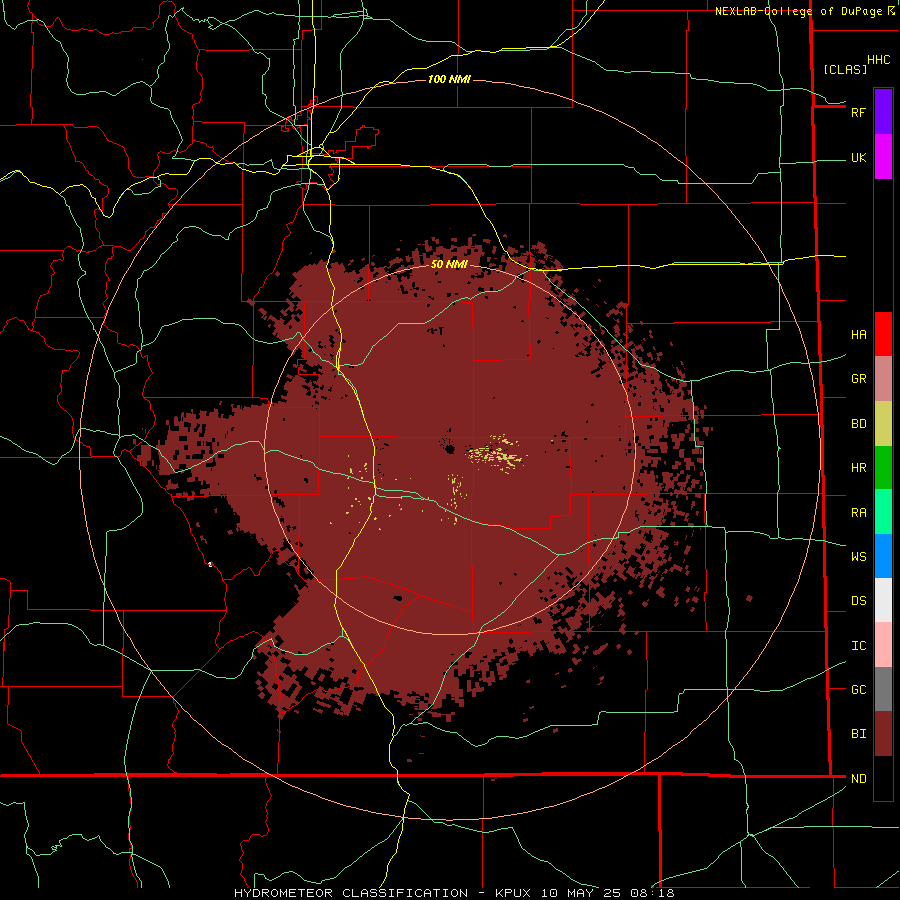Click the "IC" legend label
The width and height of the screenshot is (900, 900).
[858, 646]
